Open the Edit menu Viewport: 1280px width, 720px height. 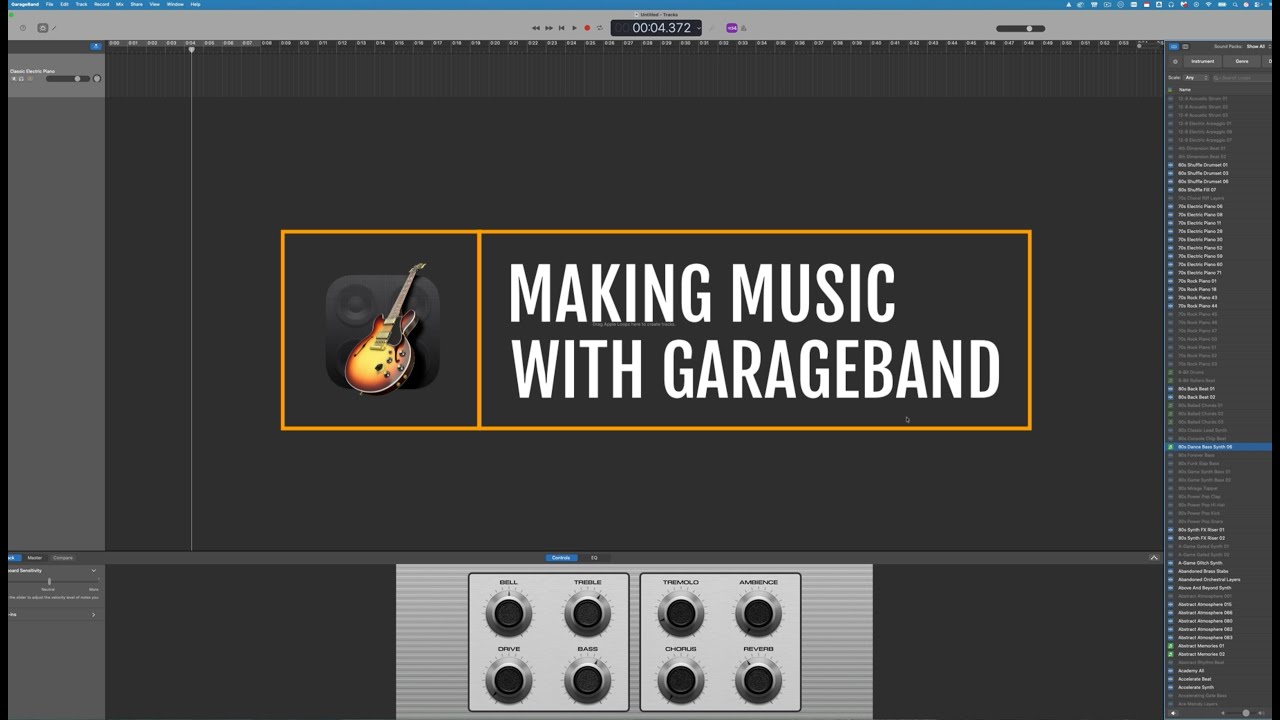click(64, 4)
